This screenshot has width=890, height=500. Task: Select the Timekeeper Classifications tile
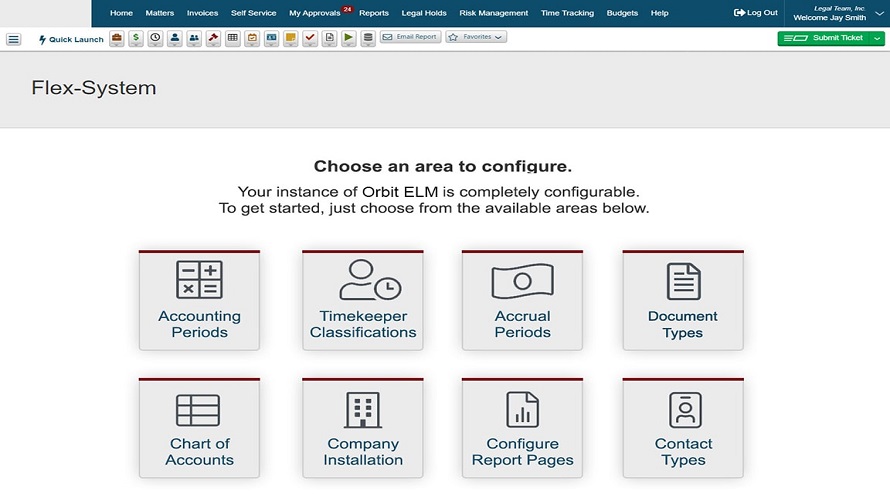363,300
